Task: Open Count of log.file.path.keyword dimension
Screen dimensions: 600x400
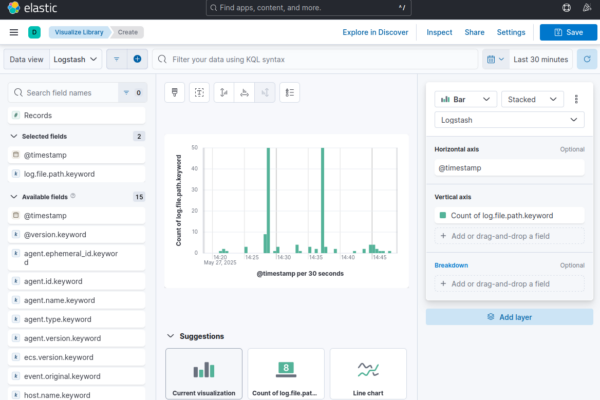Action: (x=509, y=216)
